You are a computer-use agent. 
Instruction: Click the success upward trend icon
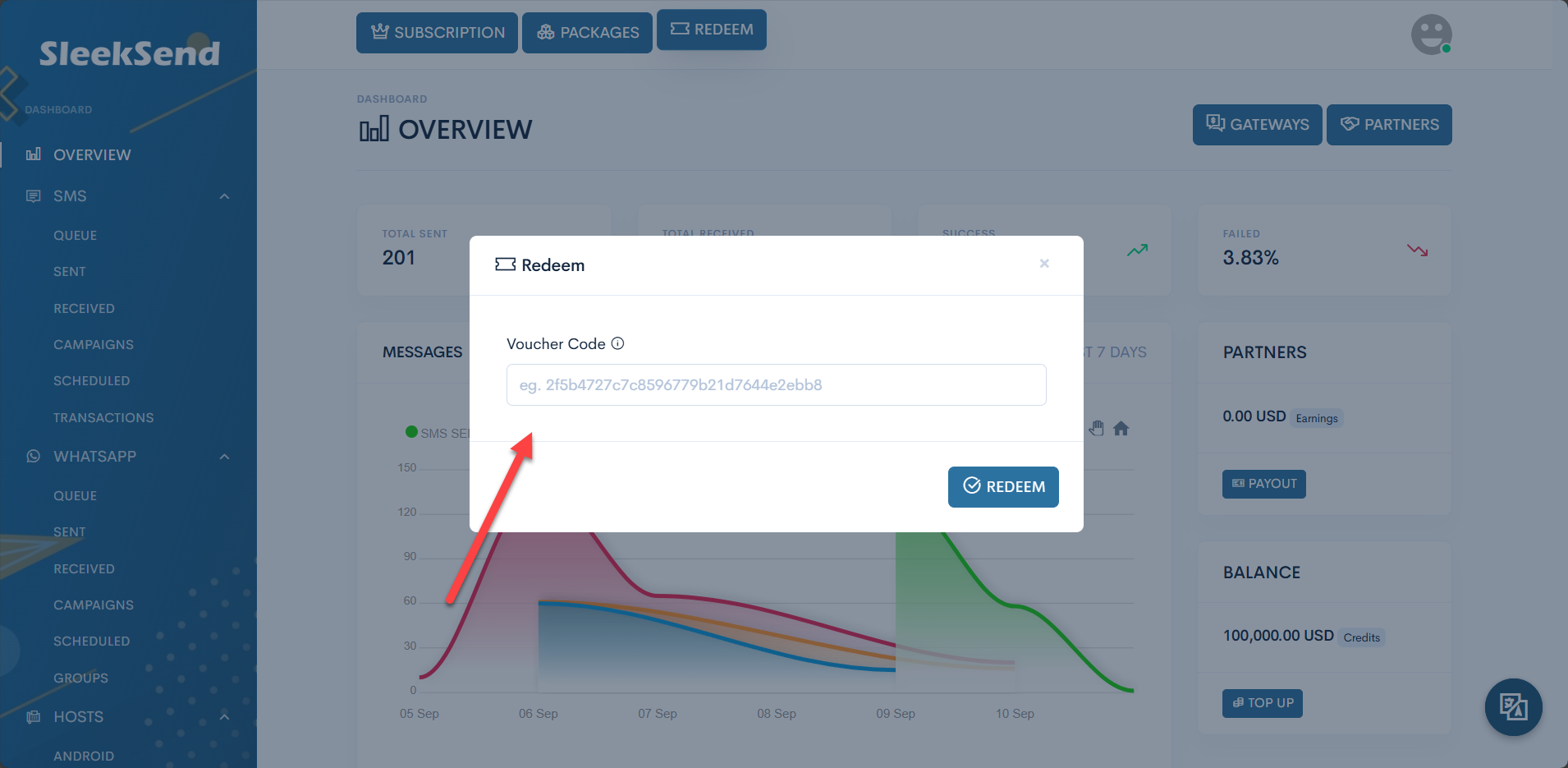[x=1137, y=251]
